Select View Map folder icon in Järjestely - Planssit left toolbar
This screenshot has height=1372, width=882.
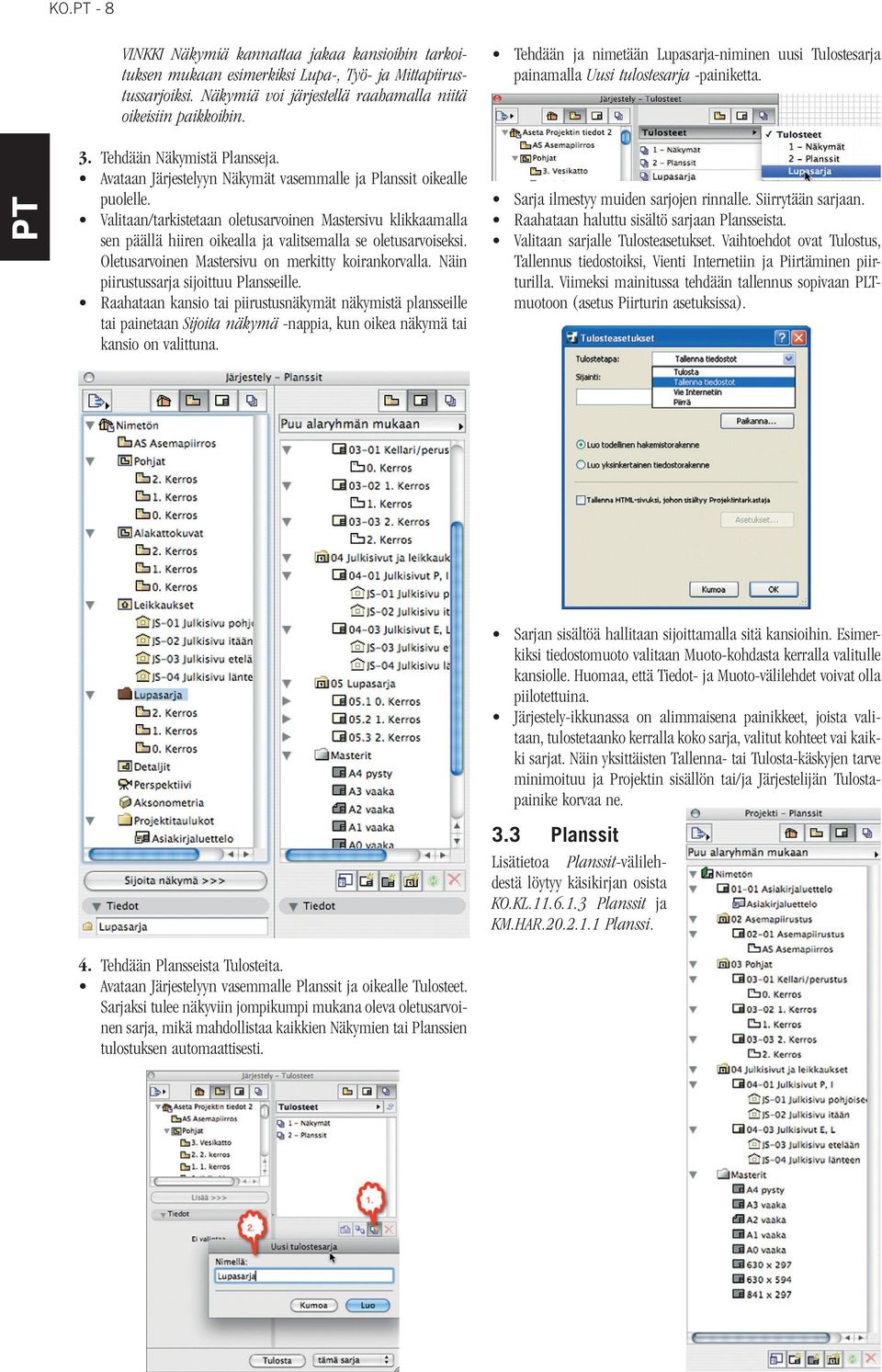click(x=193, y=401)
